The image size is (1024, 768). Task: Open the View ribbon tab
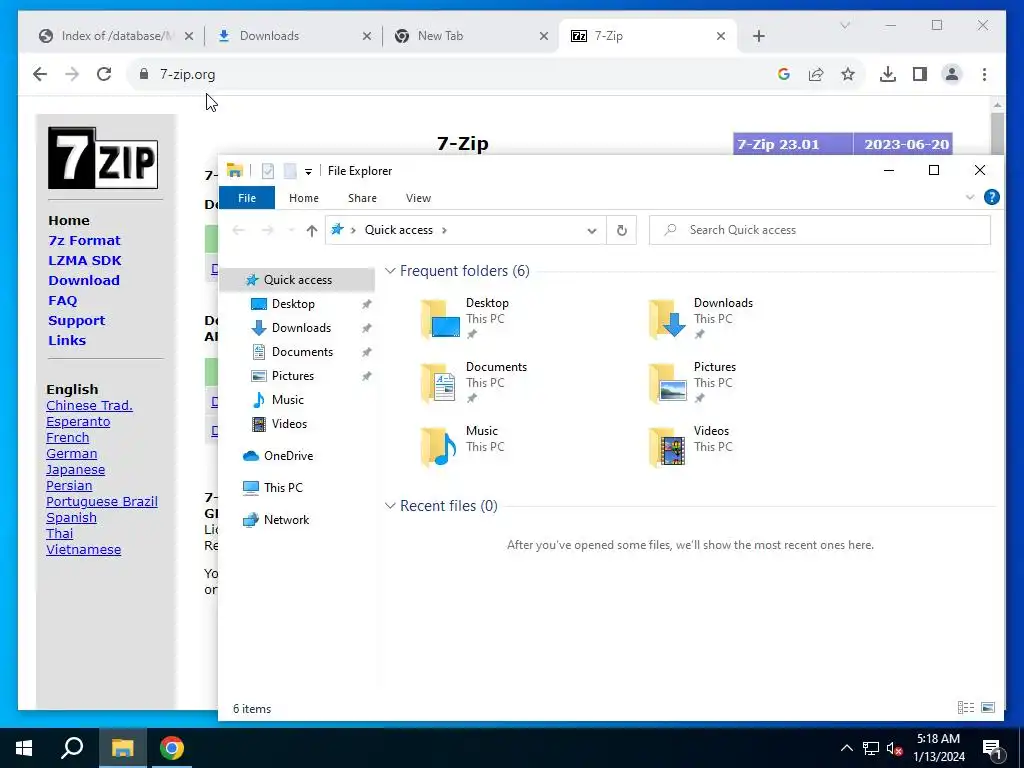point(418,198)
